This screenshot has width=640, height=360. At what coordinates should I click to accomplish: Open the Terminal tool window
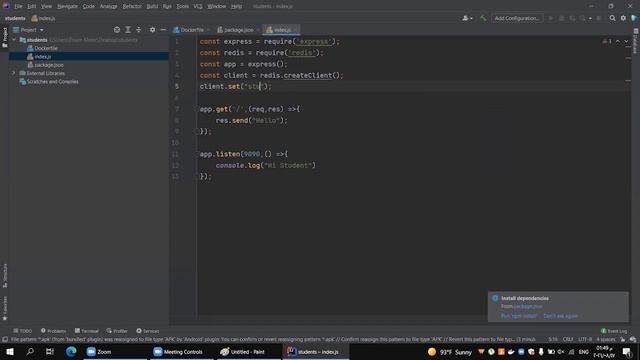coord(87,331)
